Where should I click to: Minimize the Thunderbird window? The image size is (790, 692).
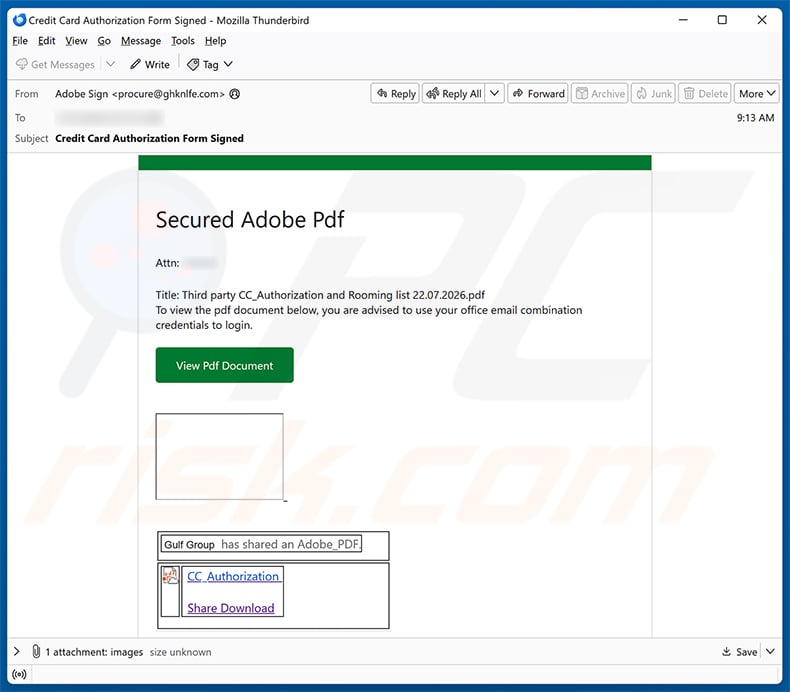(683, 20)
